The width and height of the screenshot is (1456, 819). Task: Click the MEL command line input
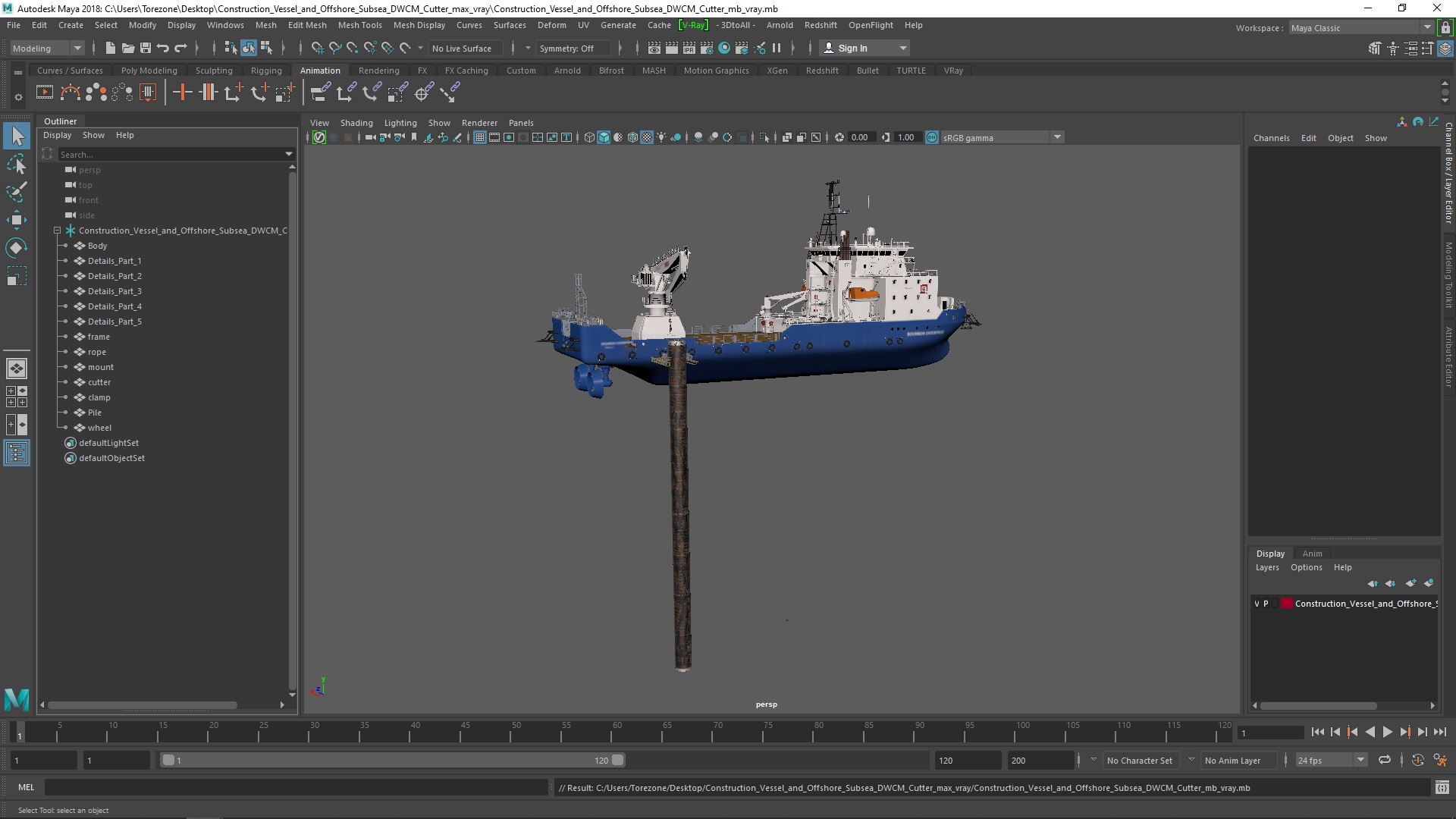[x=296, y=788]
